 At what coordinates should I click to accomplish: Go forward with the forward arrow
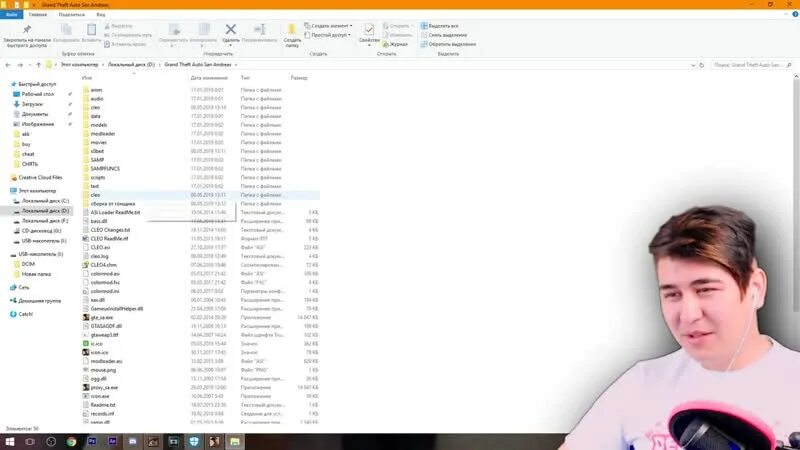click(x=20, y=65)
